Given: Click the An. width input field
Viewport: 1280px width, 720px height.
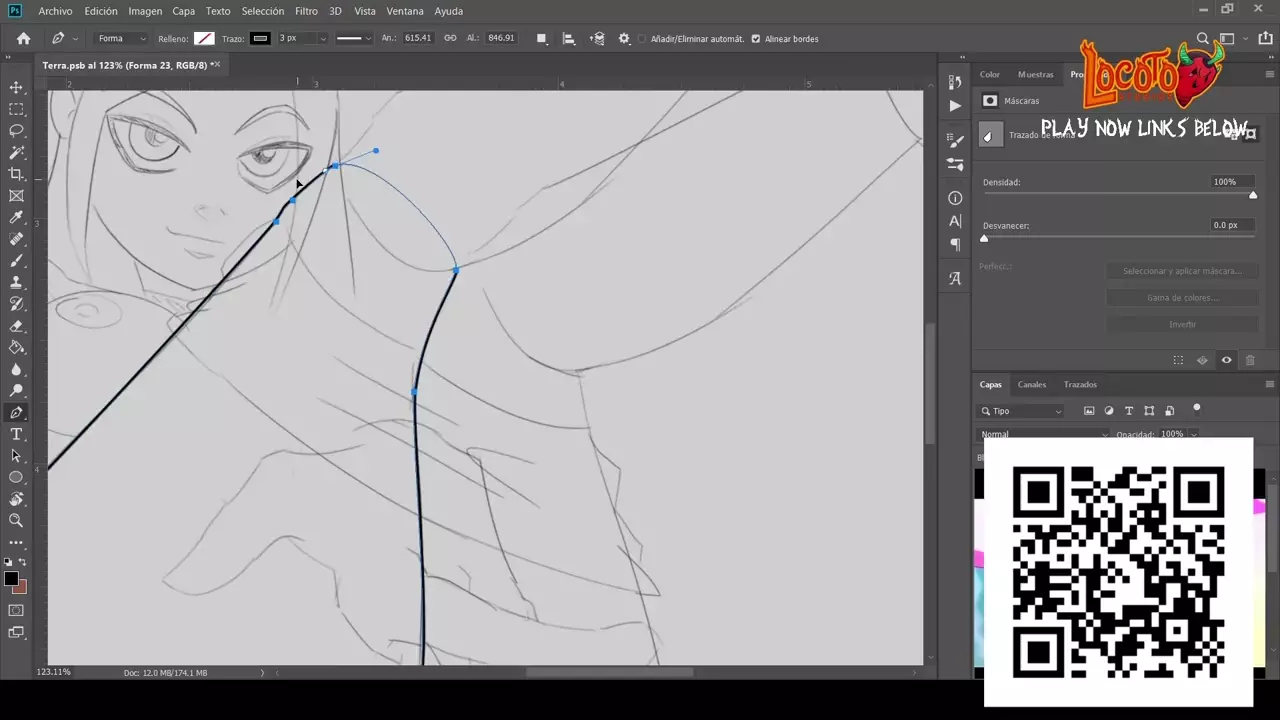Looking at the screenshot, I should point(418,38).
